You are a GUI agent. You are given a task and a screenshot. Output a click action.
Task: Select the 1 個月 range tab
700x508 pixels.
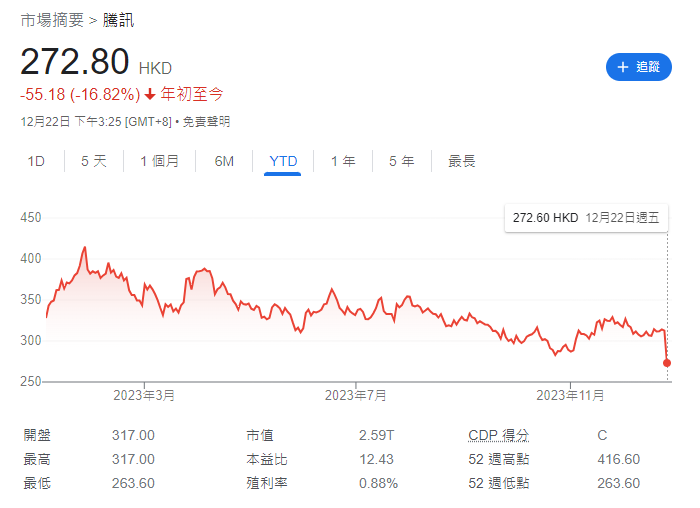tap(159, 161)
